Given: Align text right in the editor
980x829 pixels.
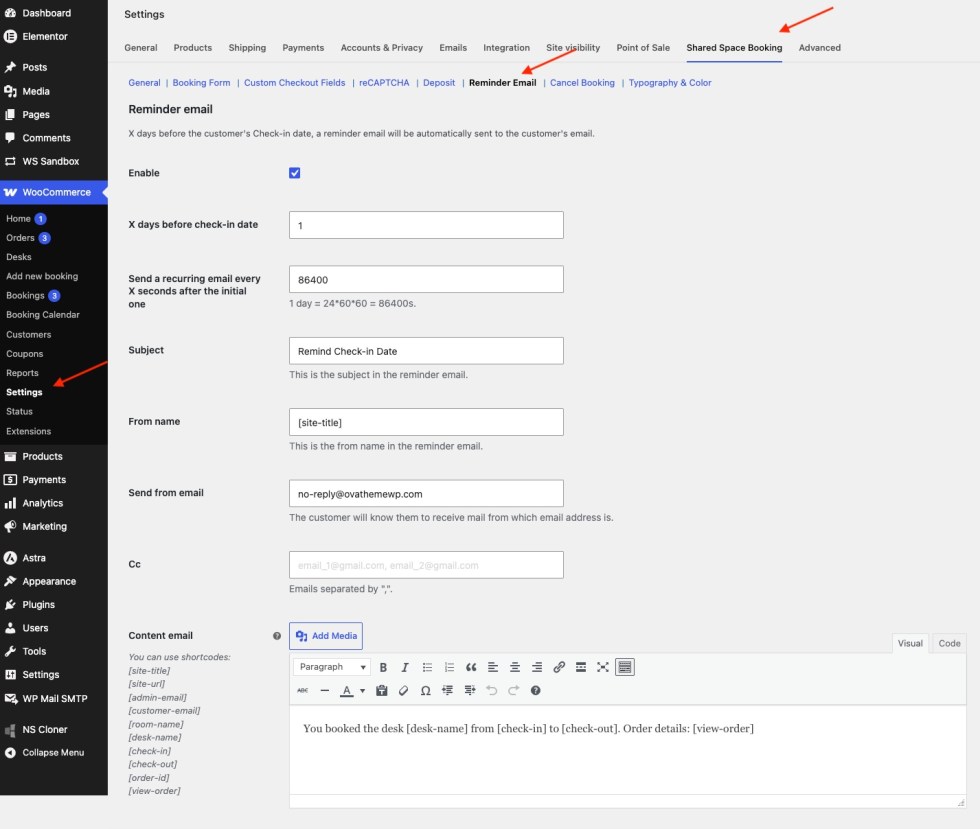Looking at the screenshot, I should coord(536,667).
